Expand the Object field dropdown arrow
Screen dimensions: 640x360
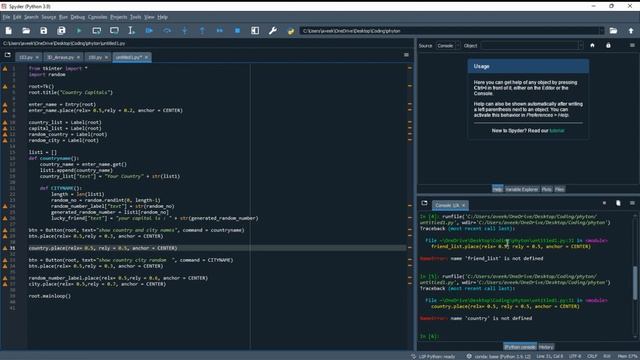pyautogui.click(x=580, y=46)
